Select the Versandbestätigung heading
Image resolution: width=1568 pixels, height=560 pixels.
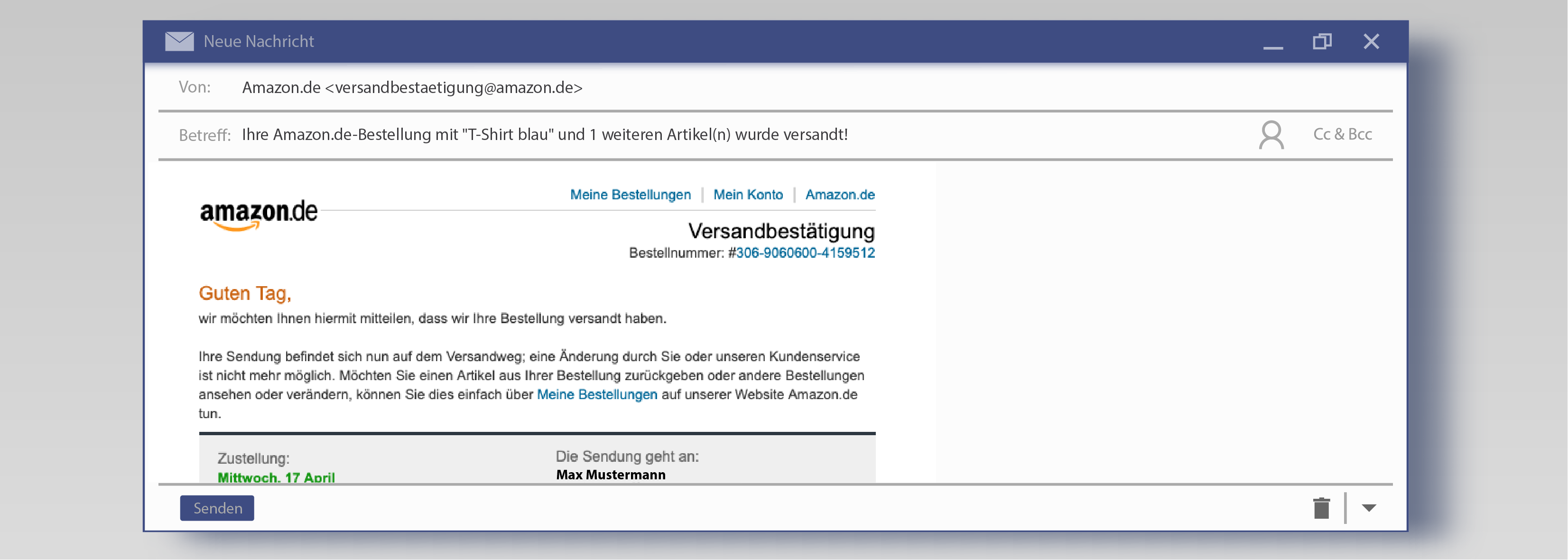point(781,231)
